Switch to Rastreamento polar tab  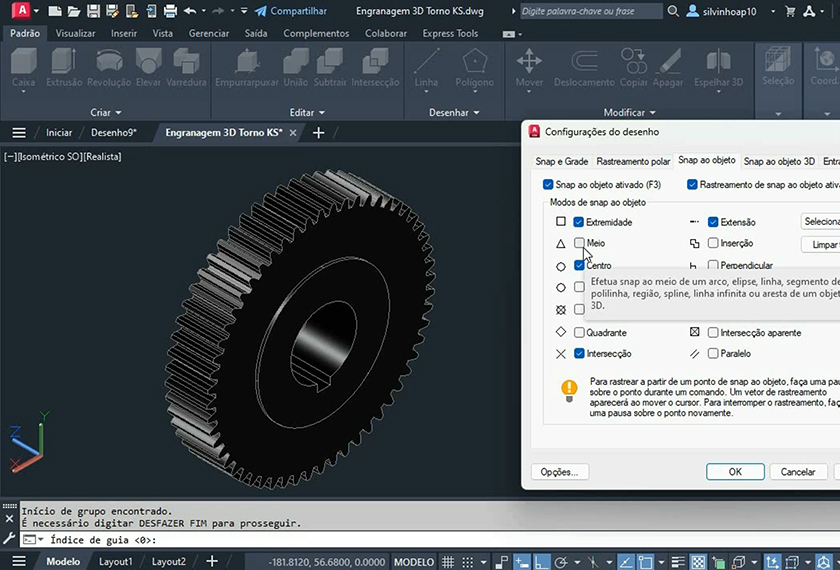click(633, 161)
